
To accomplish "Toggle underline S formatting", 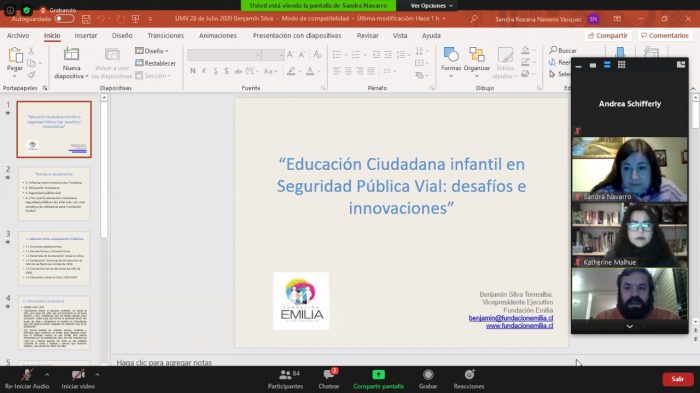I will pos(215,71).
